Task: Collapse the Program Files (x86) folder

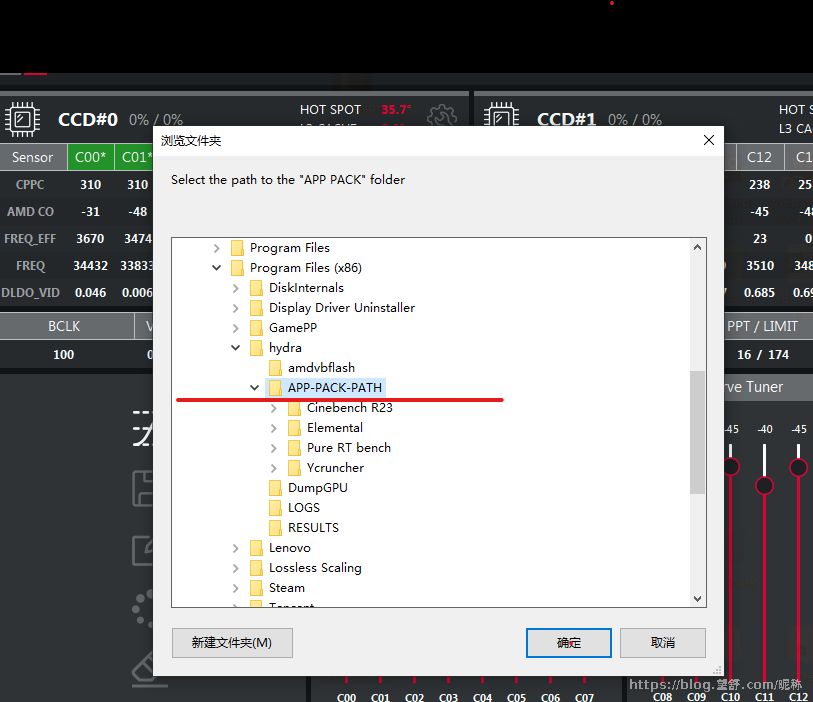Action: (217, 268)
